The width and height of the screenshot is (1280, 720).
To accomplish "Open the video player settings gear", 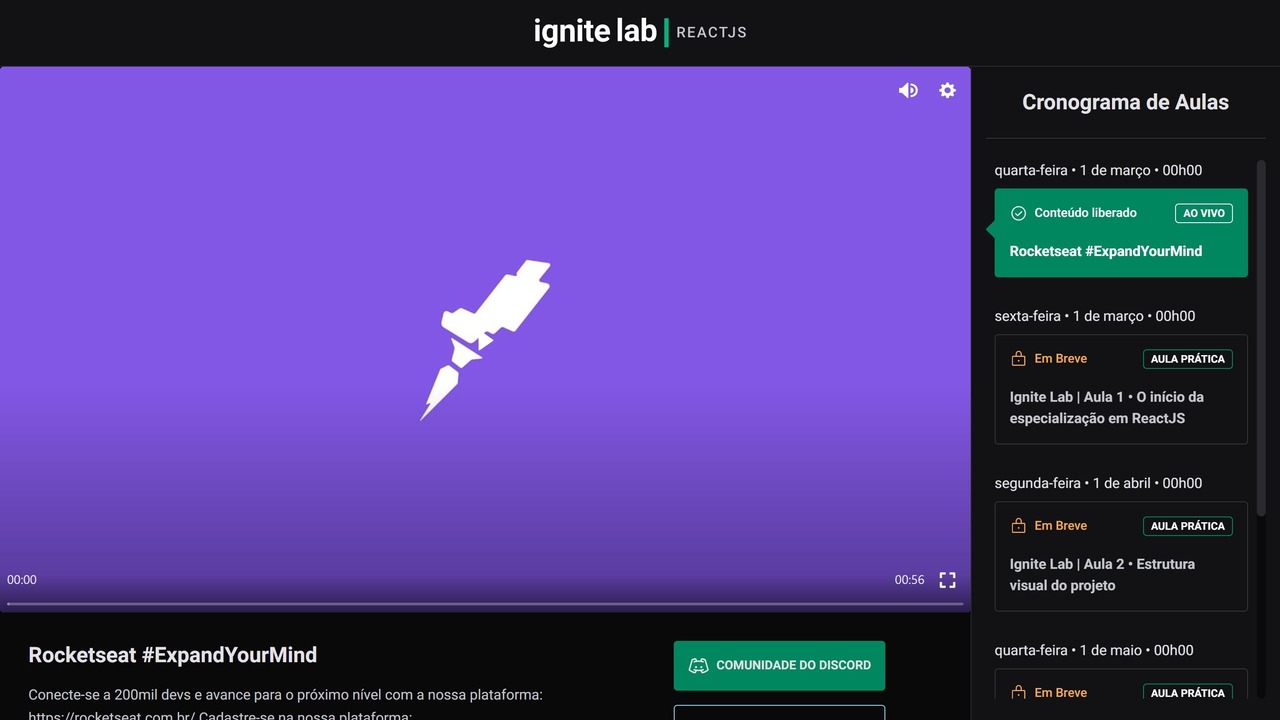I will pos(947,90).
